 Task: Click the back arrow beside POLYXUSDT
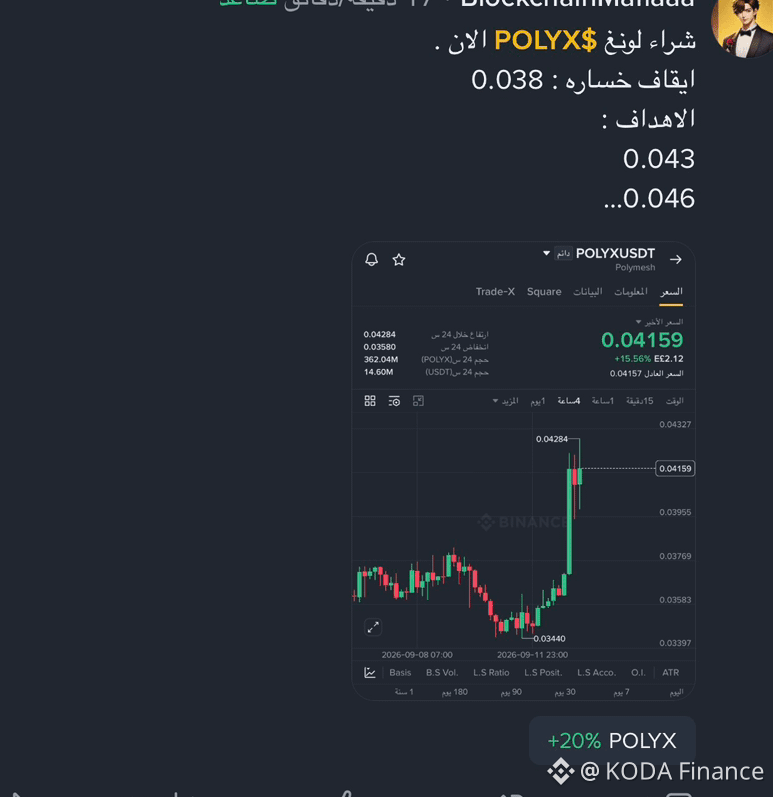[x=675, y=260]
